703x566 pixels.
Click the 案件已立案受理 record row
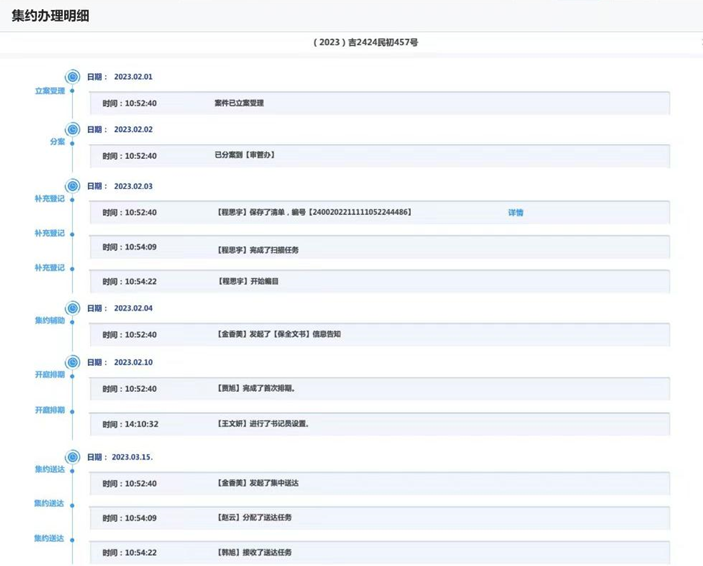pos(379,103)
